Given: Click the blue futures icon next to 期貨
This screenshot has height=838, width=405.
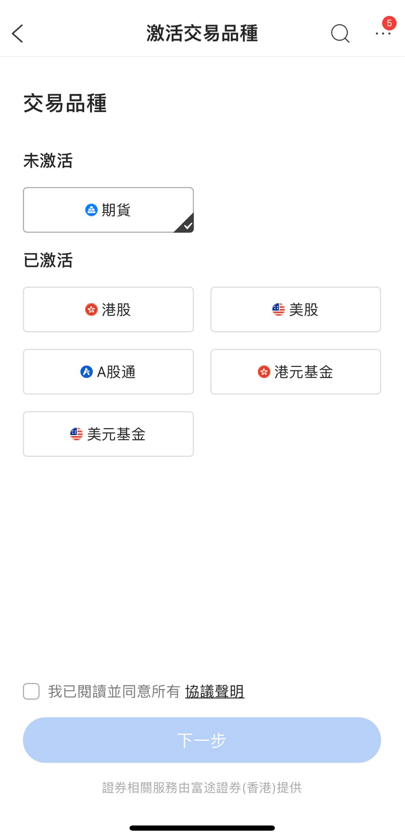Looking at the screenshot, I should pyautogui.click(x=91, y=210).
